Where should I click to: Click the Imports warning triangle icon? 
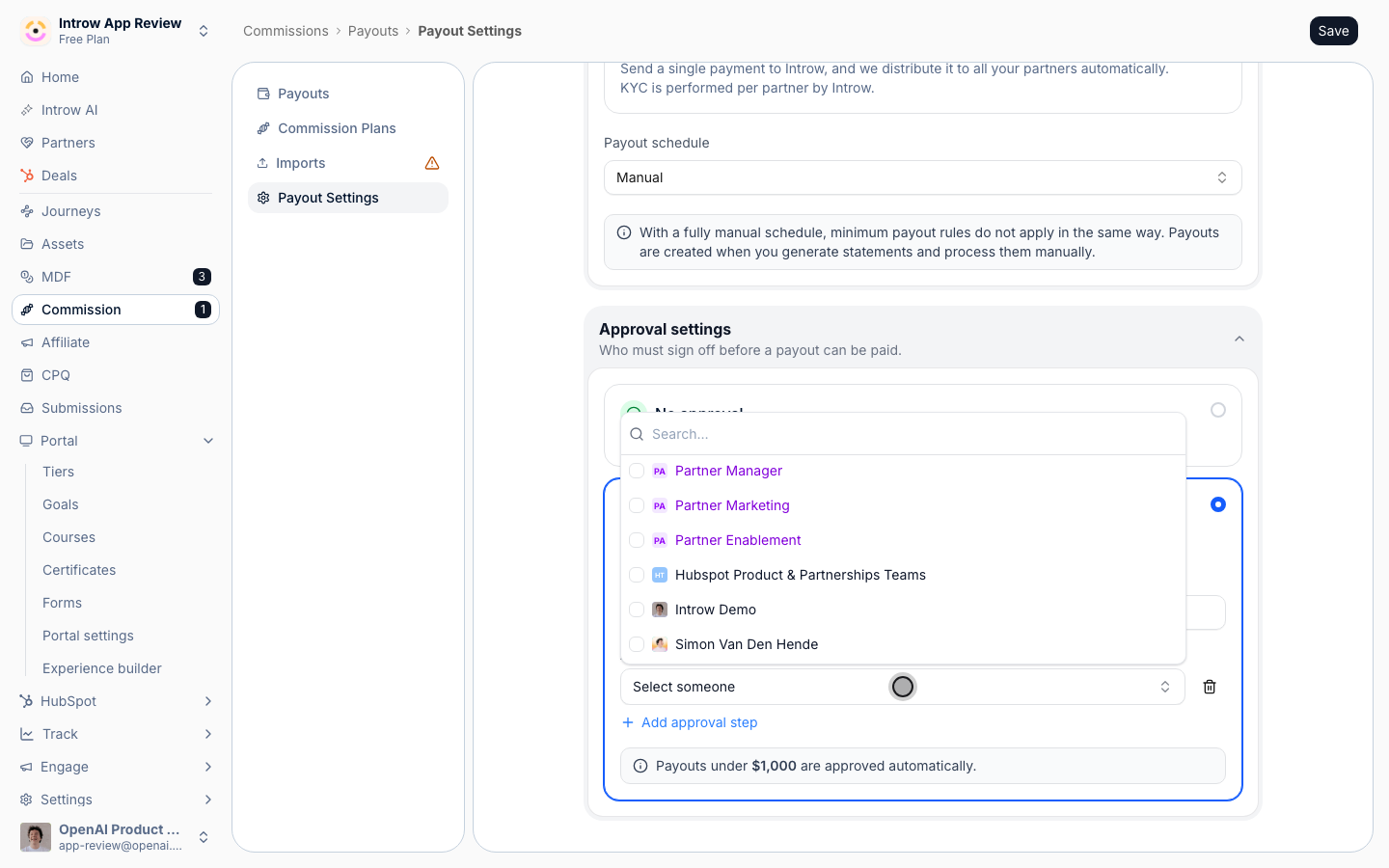coord(432,163)
